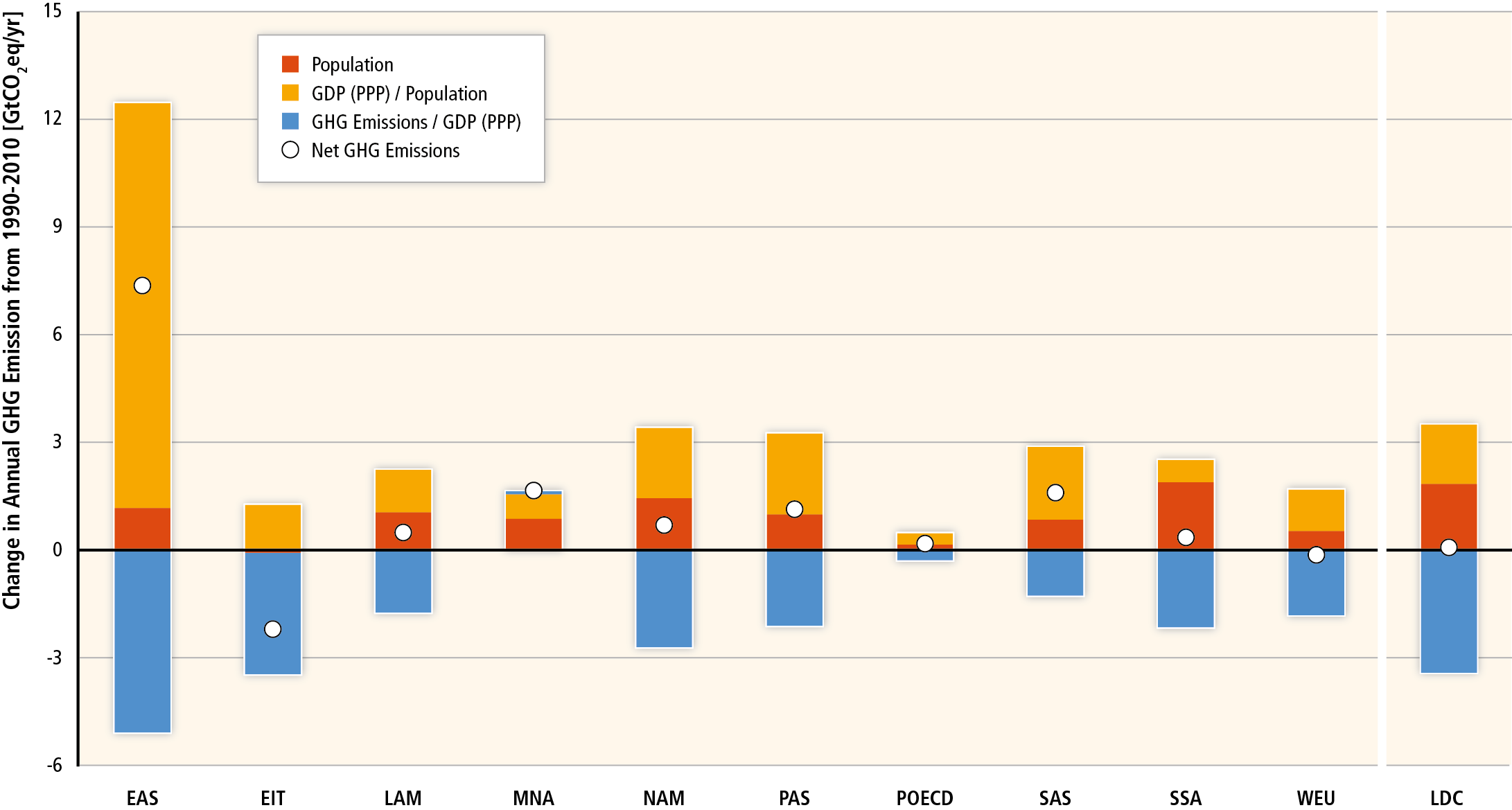
Task: Click the EIT net emissions circle marker
Action: click(273, 629)
